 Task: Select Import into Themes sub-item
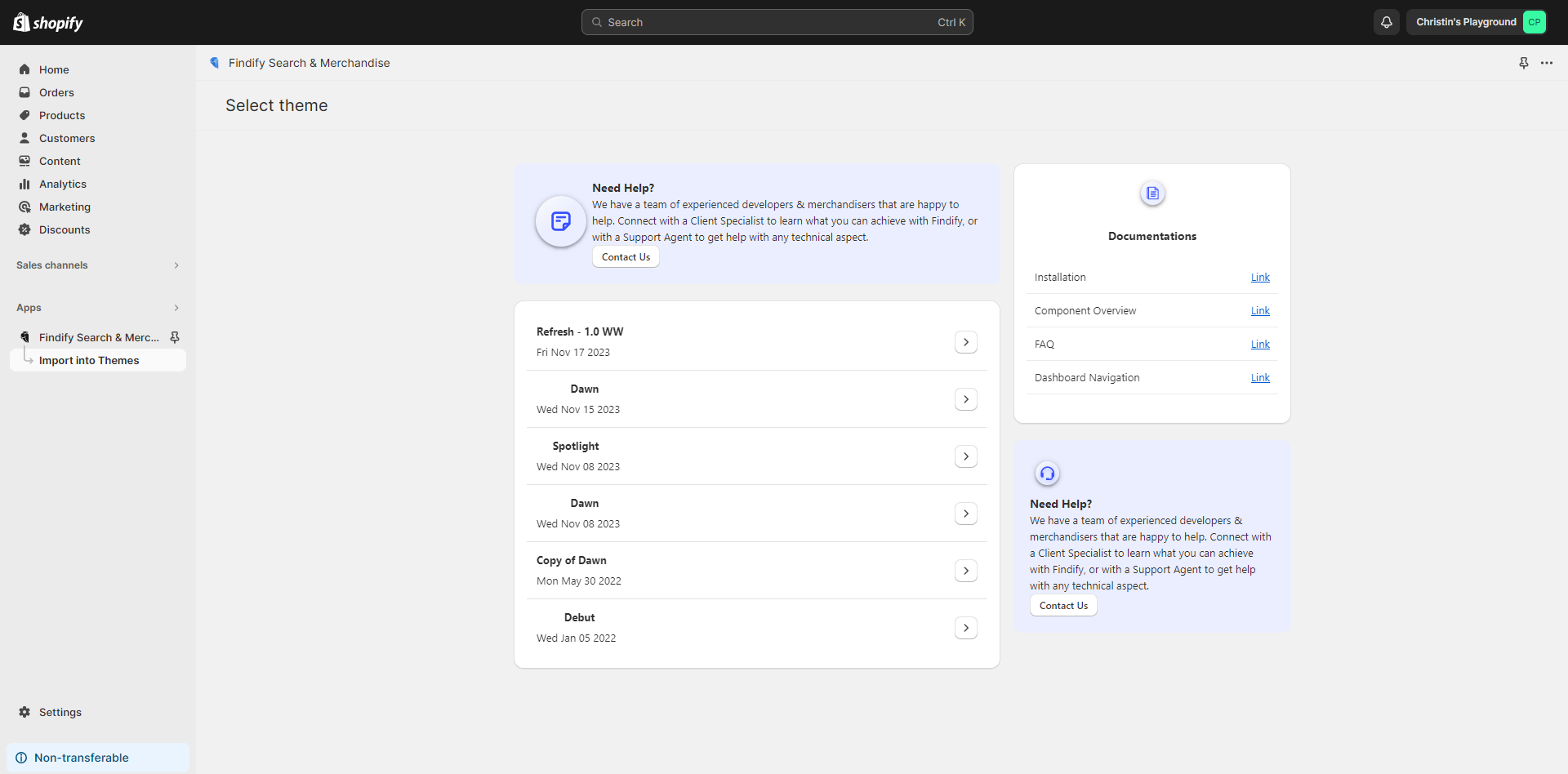[x=98, y=360]
